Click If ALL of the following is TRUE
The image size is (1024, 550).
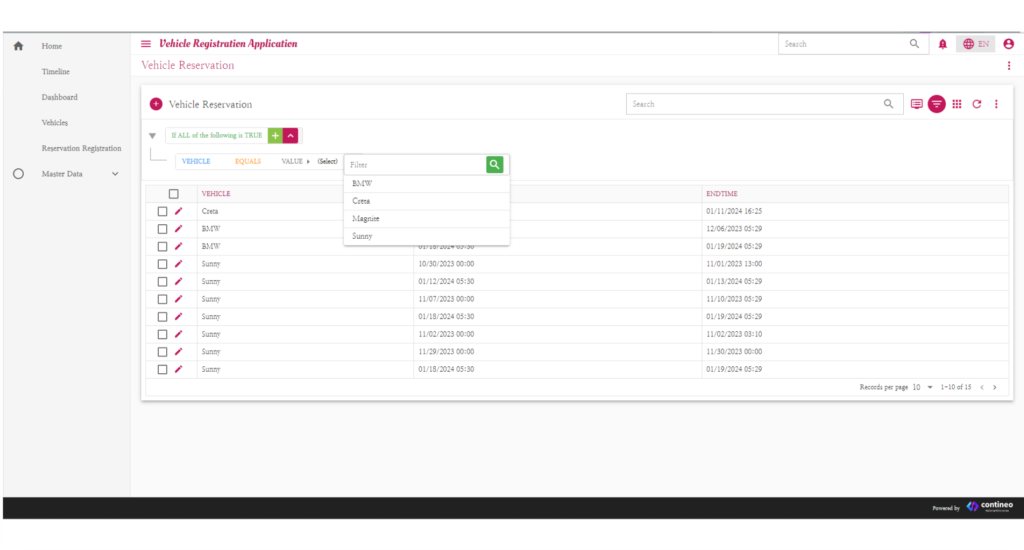[216, 135]
